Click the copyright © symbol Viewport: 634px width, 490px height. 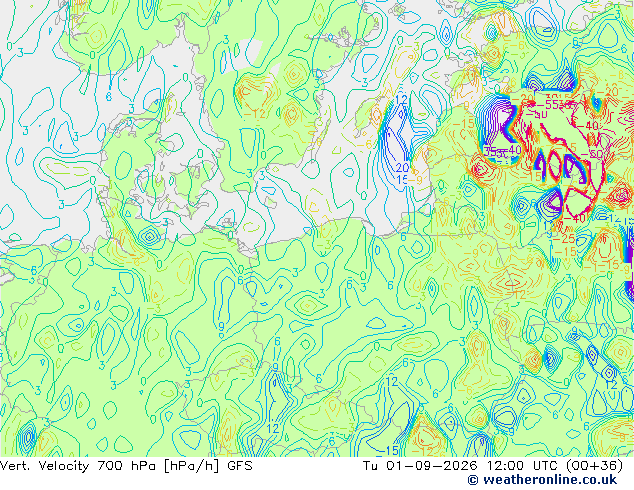pos(473,480)
